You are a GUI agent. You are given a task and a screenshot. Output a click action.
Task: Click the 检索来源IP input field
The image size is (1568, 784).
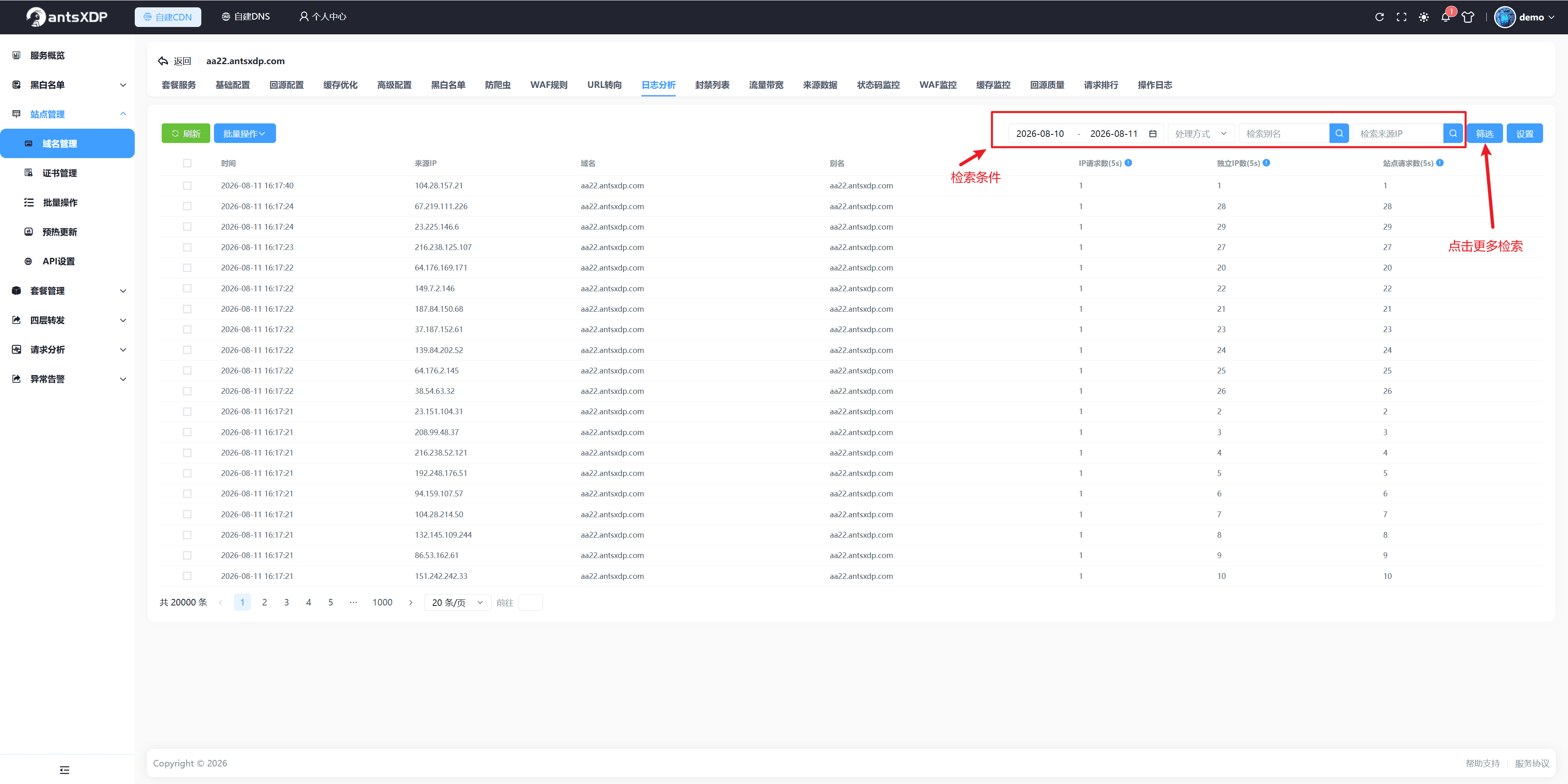tap(1398, 134)
